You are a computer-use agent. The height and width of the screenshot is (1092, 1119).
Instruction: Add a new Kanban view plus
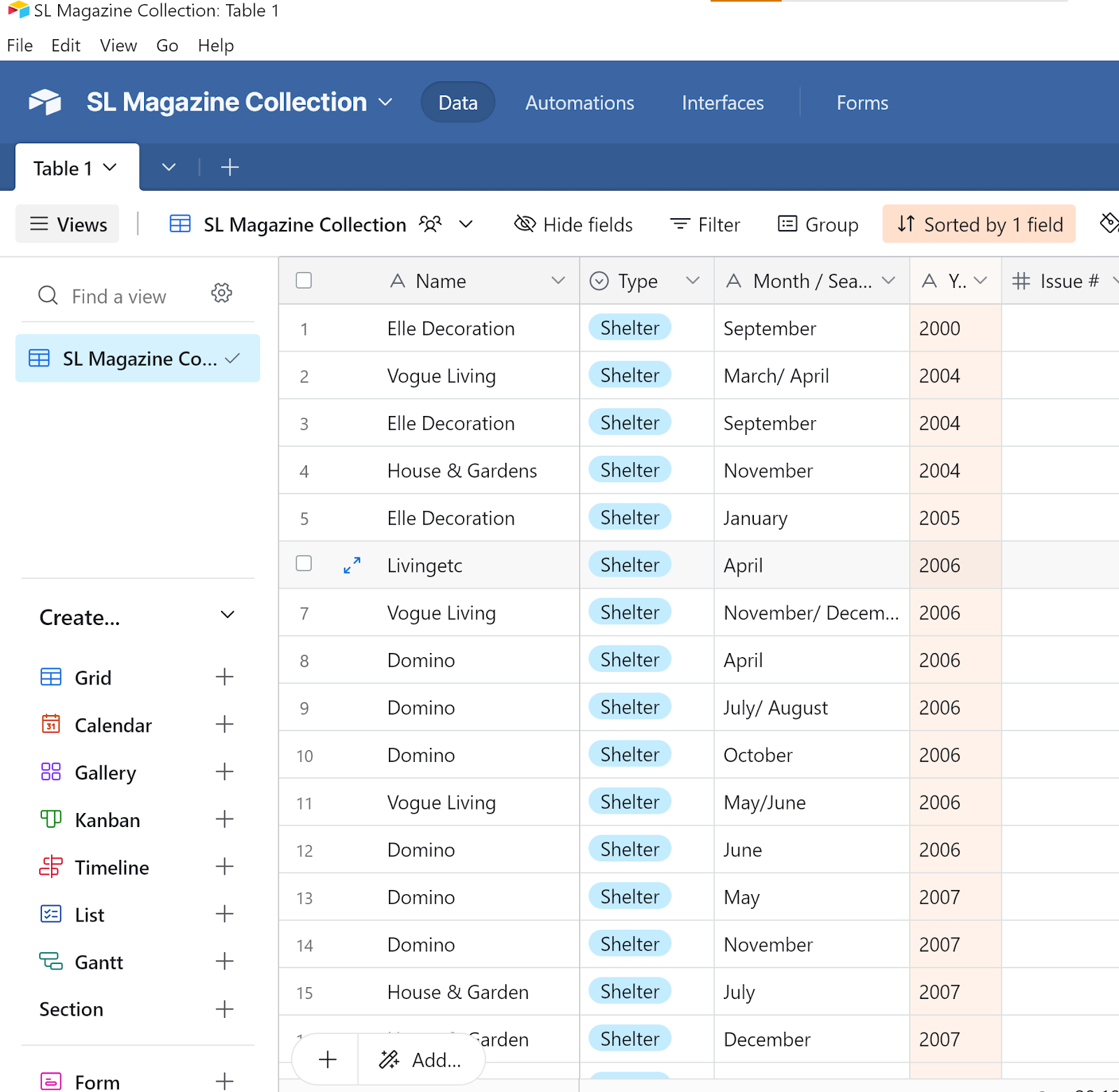point(224,819)
